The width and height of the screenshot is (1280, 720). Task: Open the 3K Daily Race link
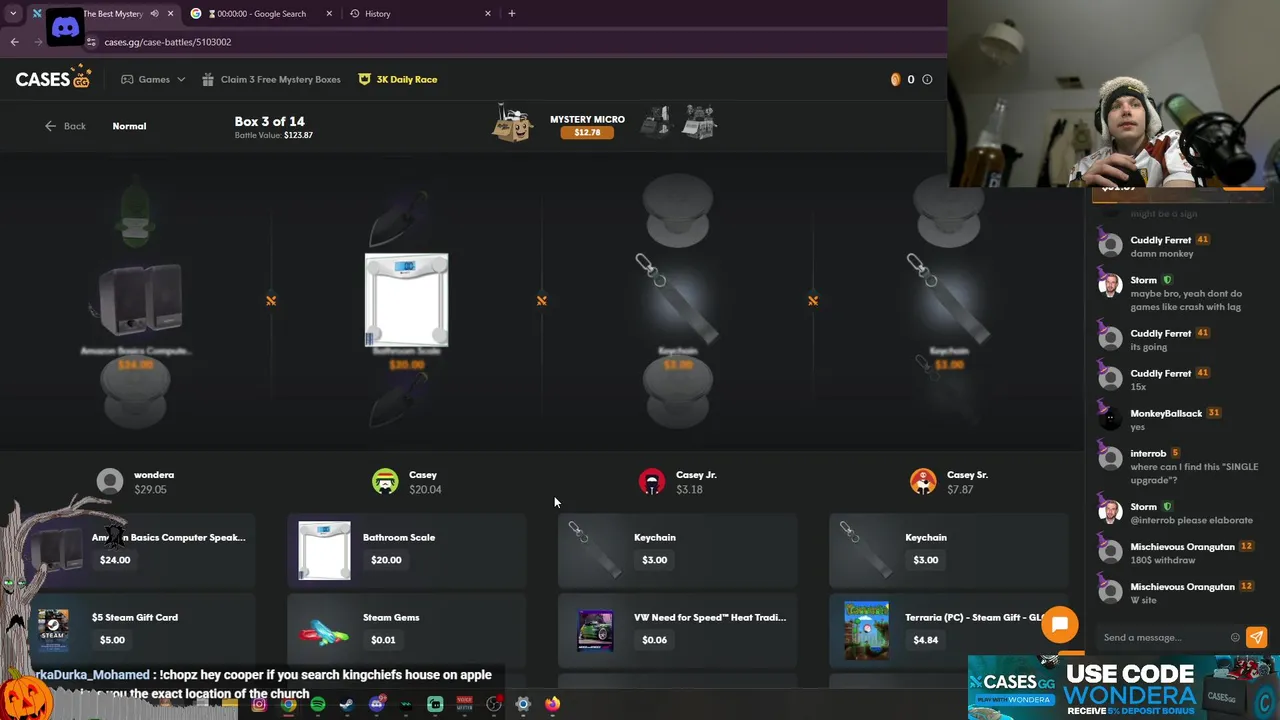click(x=398, y=79)
